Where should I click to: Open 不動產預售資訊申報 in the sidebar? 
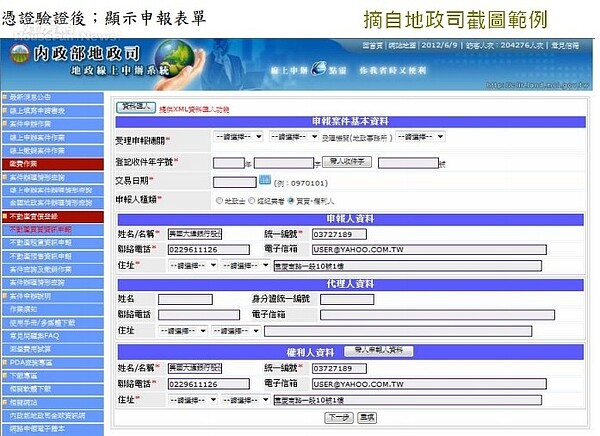[52, 256]
